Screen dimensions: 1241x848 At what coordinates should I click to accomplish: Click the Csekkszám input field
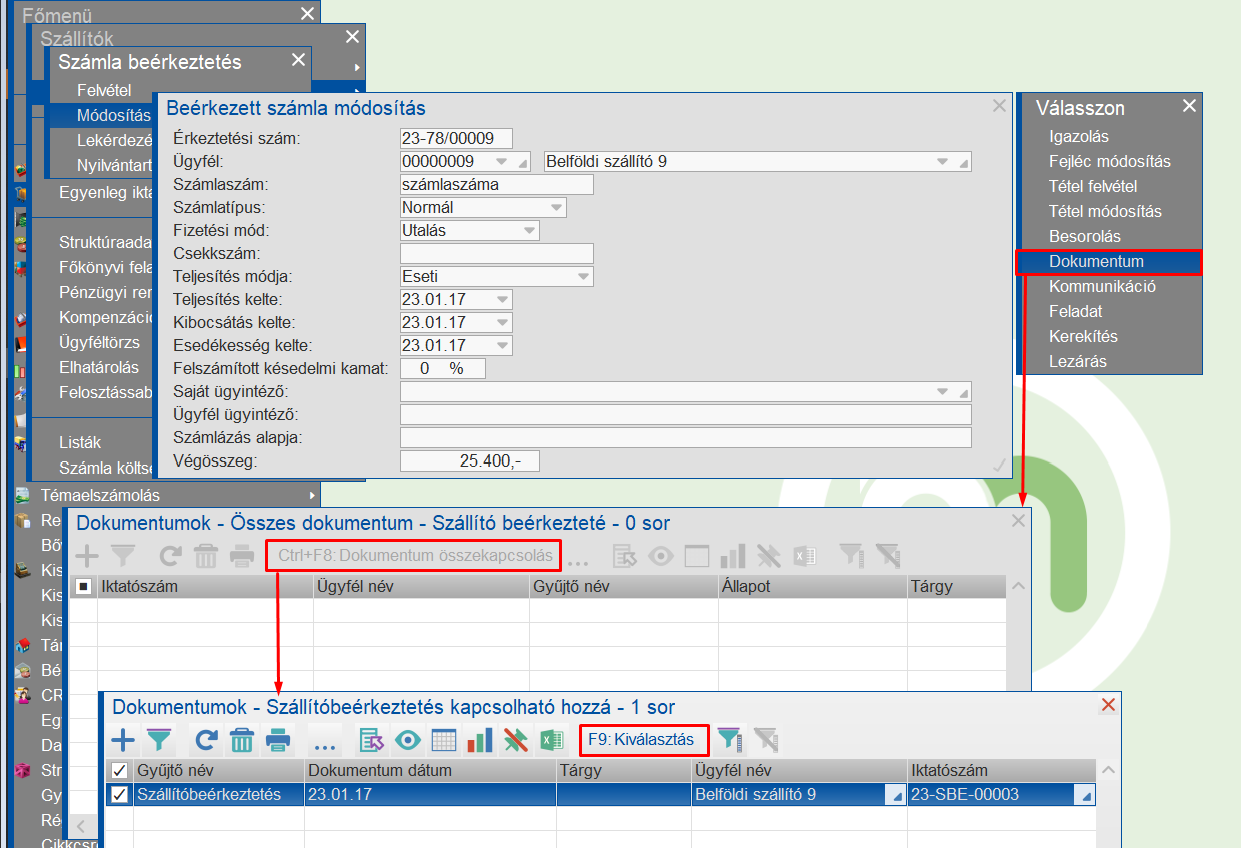coord(496,254)
